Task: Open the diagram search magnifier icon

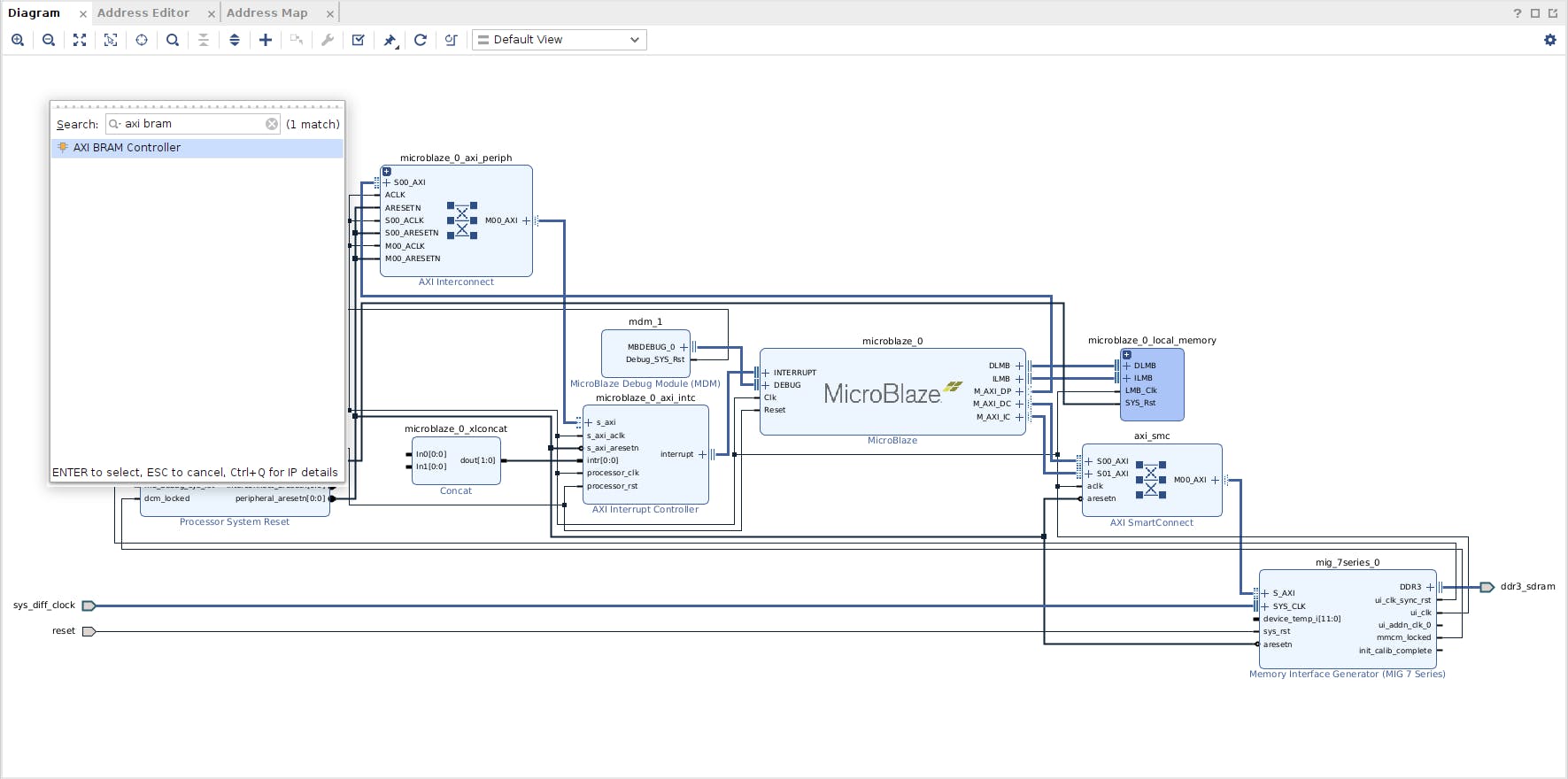Action: (x=173, y=40)
